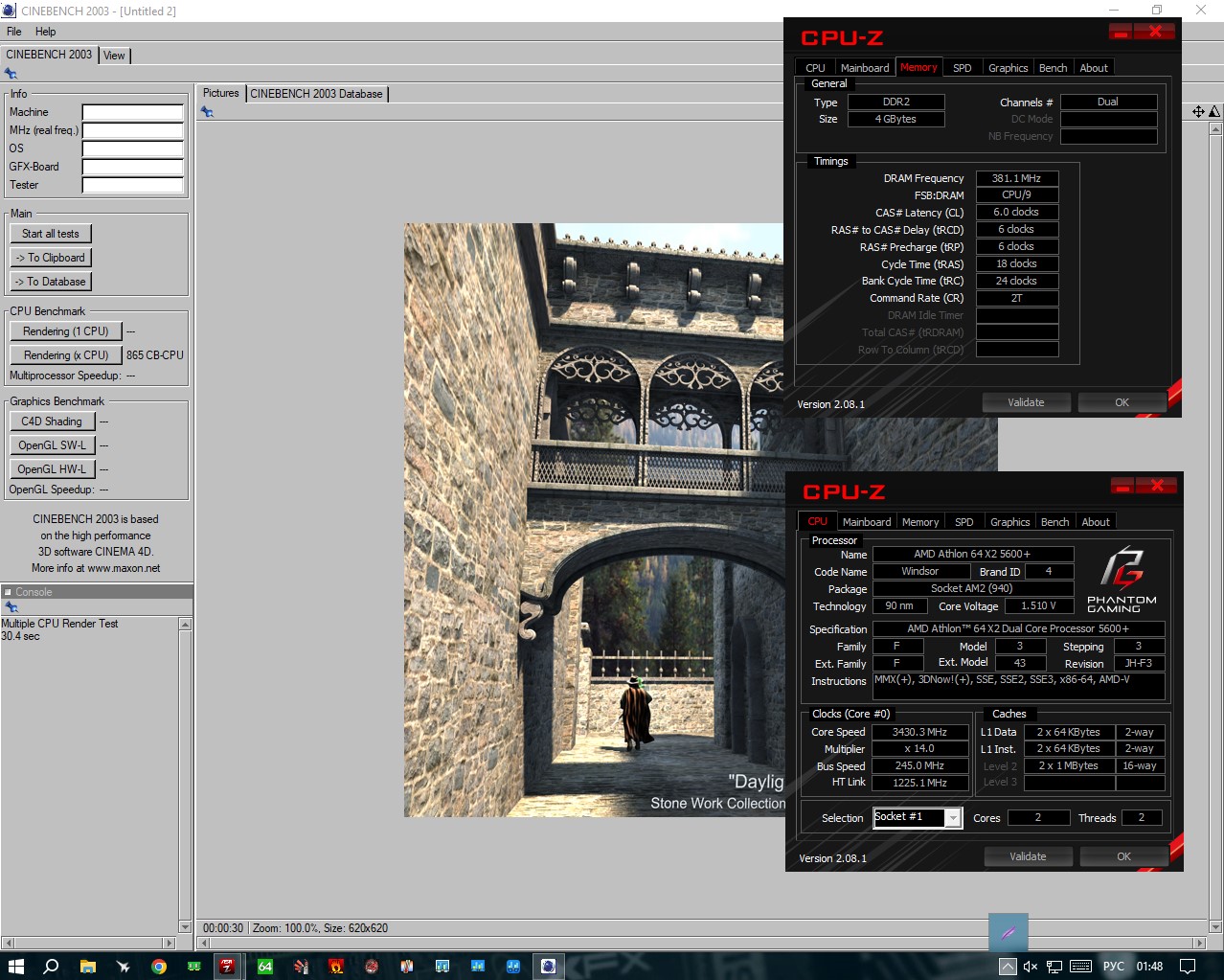Click the 30.4 sec console line
This screenshot has height=980, width=1224.
pyautogui.click(x=20, y=636)
